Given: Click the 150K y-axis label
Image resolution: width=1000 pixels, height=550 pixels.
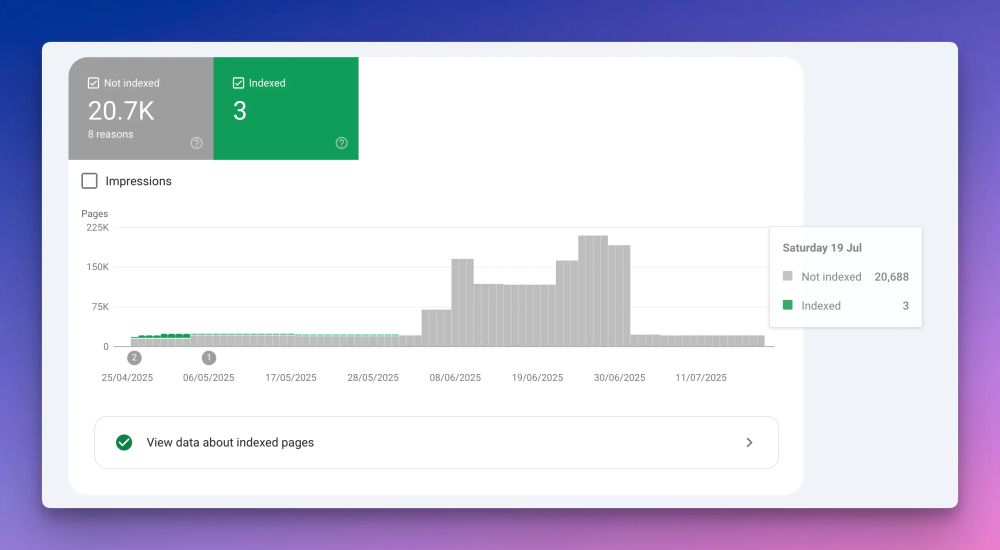Looking at the screenshot, I should coord(98,267).
